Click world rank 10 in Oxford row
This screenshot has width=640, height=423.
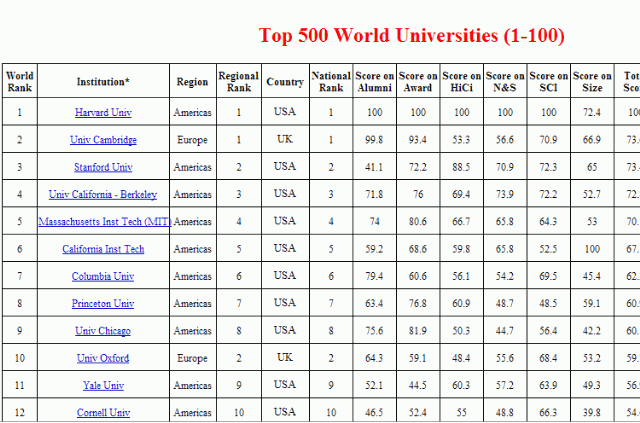tap(20, 358)
